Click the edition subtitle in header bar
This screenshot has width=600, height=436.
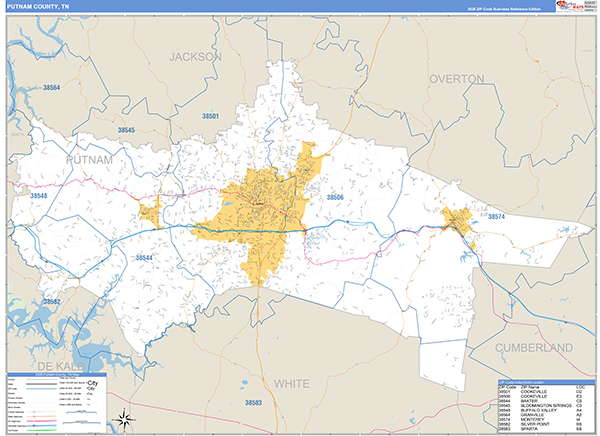click(504, 9)
